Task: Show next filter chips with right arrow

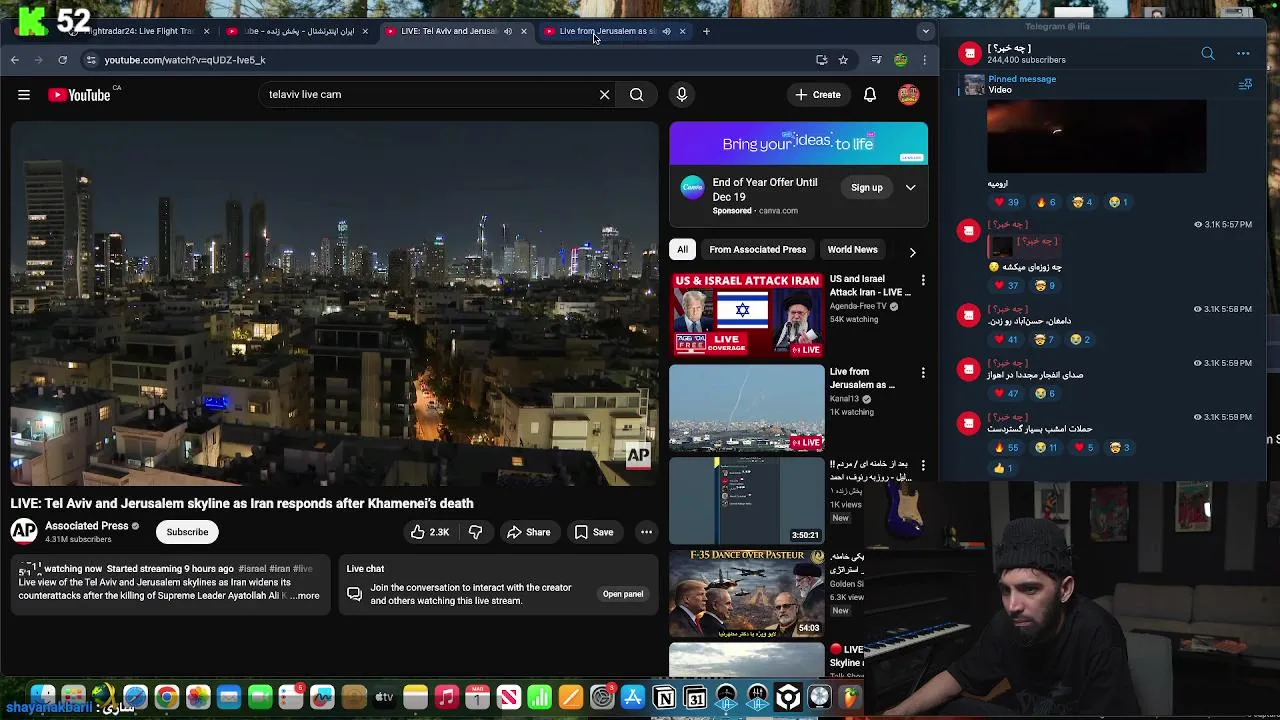Action: tap(912, 252)
